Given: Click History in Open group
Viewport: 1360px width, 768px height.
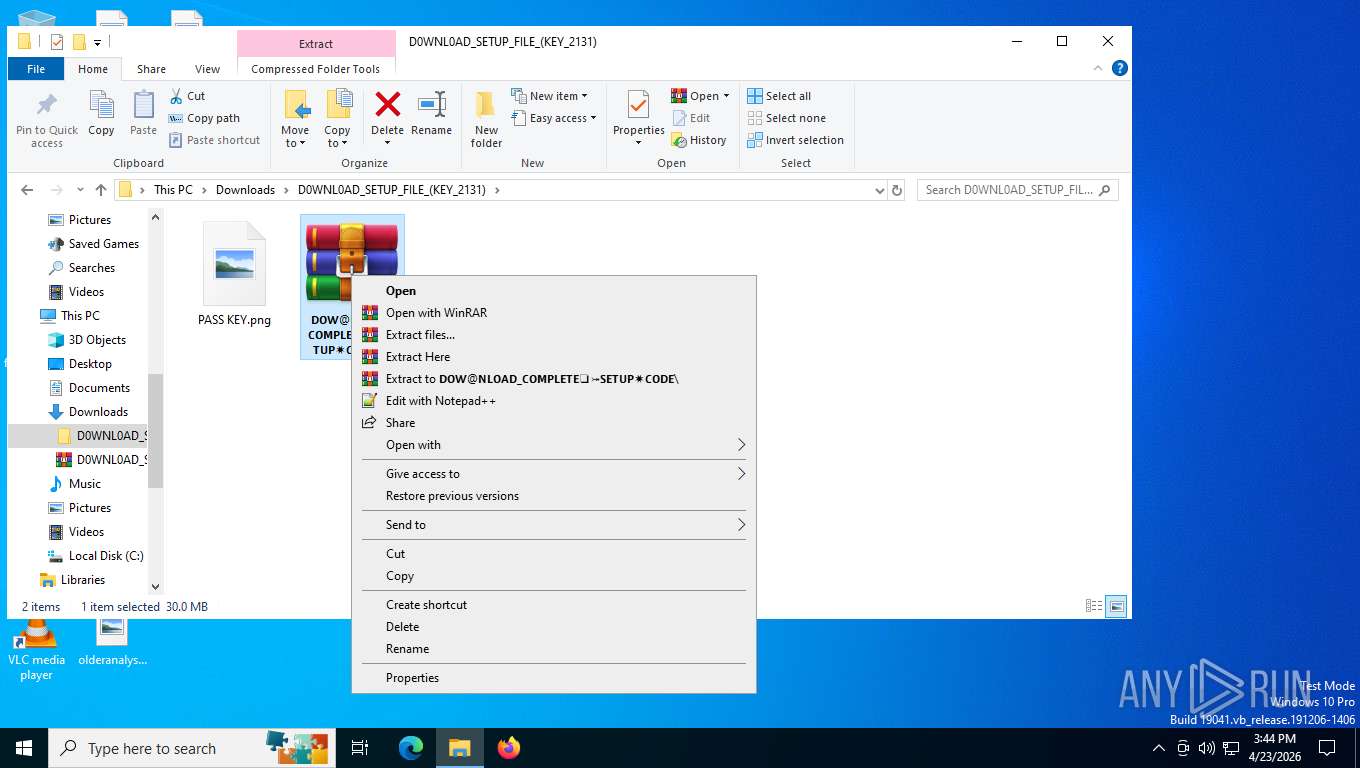Looking at the screenshot, I should [x=698, y=140].
